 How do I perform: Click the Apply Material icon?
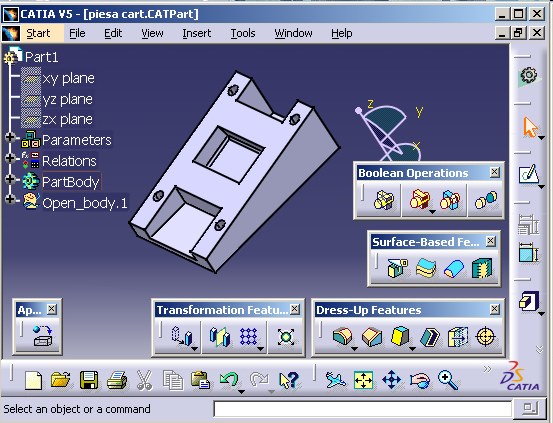point(43,336)
